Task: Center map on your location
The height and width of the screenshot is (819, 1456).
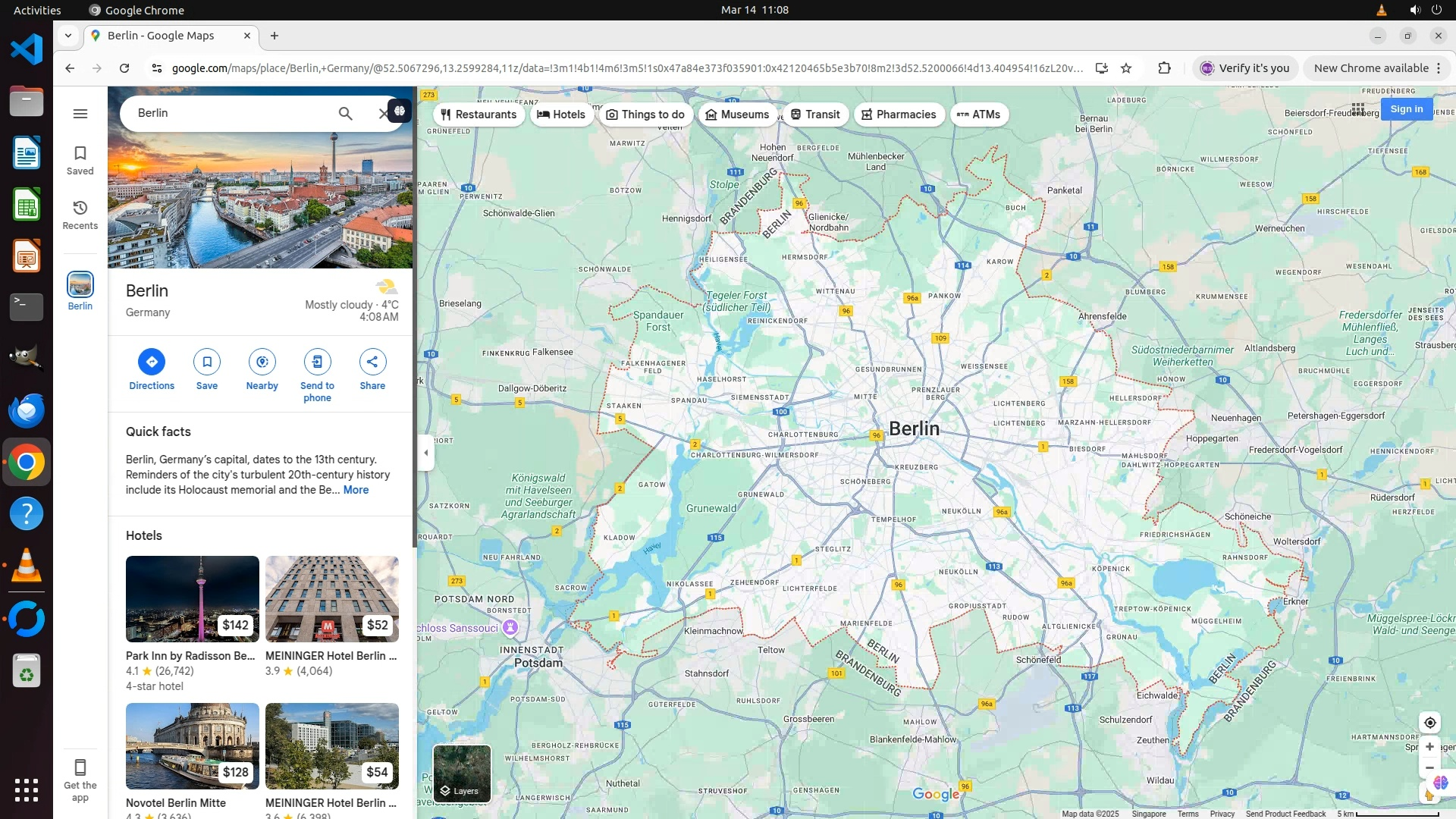Action: 1429,723
